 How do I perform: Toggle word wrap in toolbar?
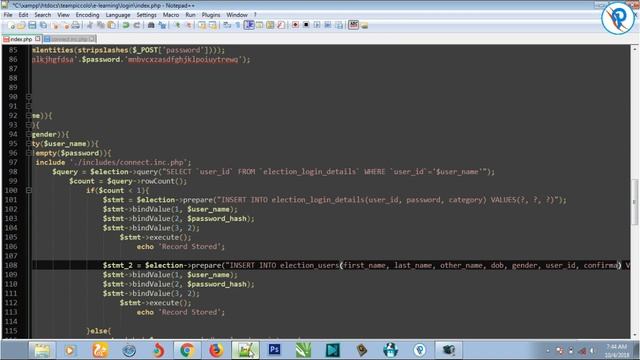pos(227,25)
